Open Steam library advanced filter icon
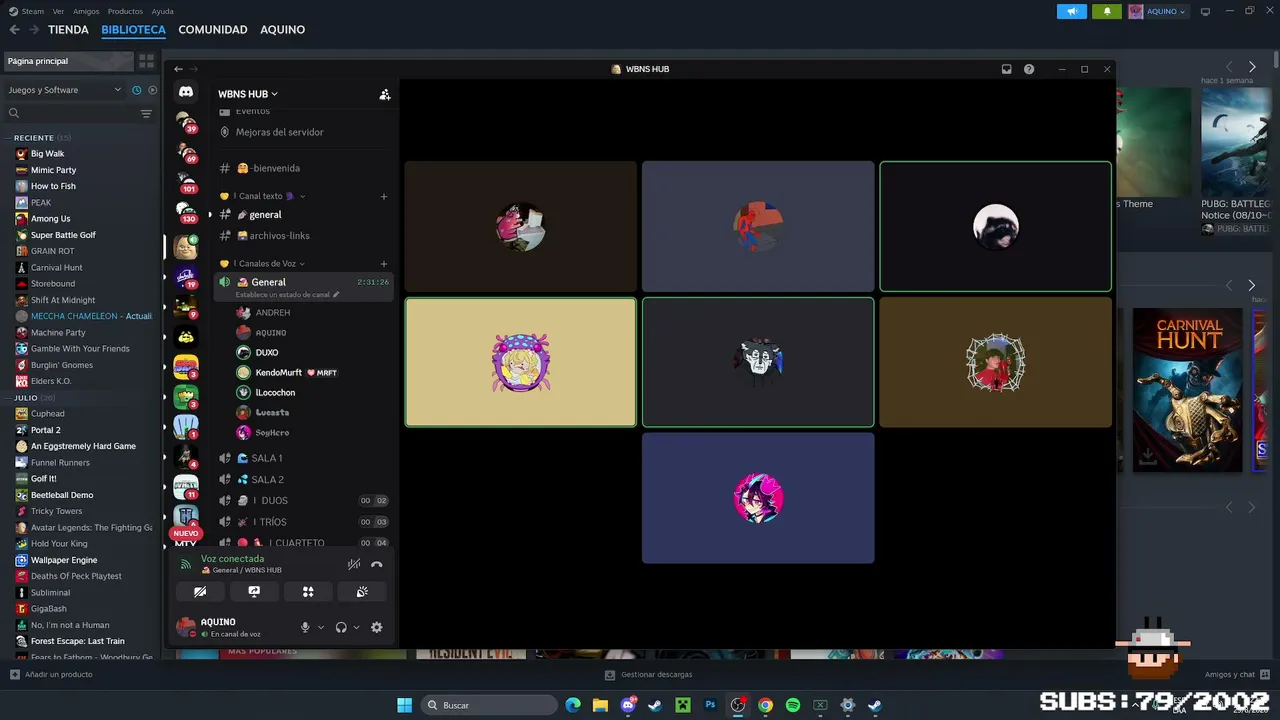This screenshot has height=720, width=1280. [146, 114]
